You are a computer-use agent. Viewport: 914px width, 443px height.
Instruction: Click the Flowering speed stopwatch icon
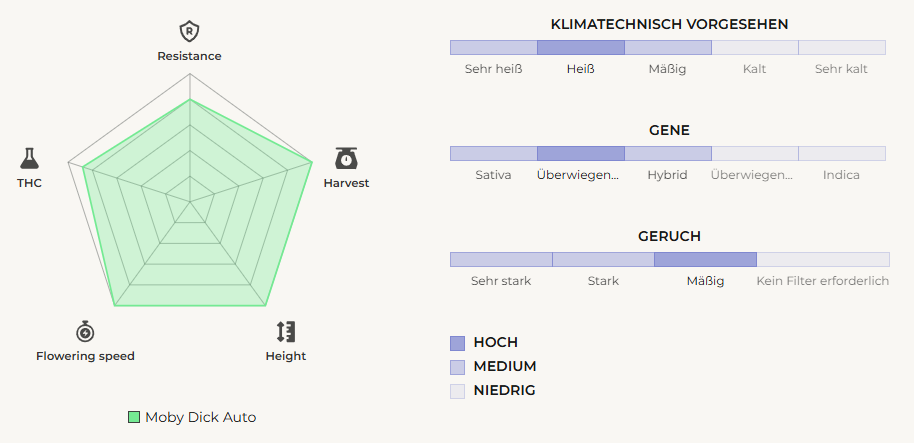tap(85, 331)
